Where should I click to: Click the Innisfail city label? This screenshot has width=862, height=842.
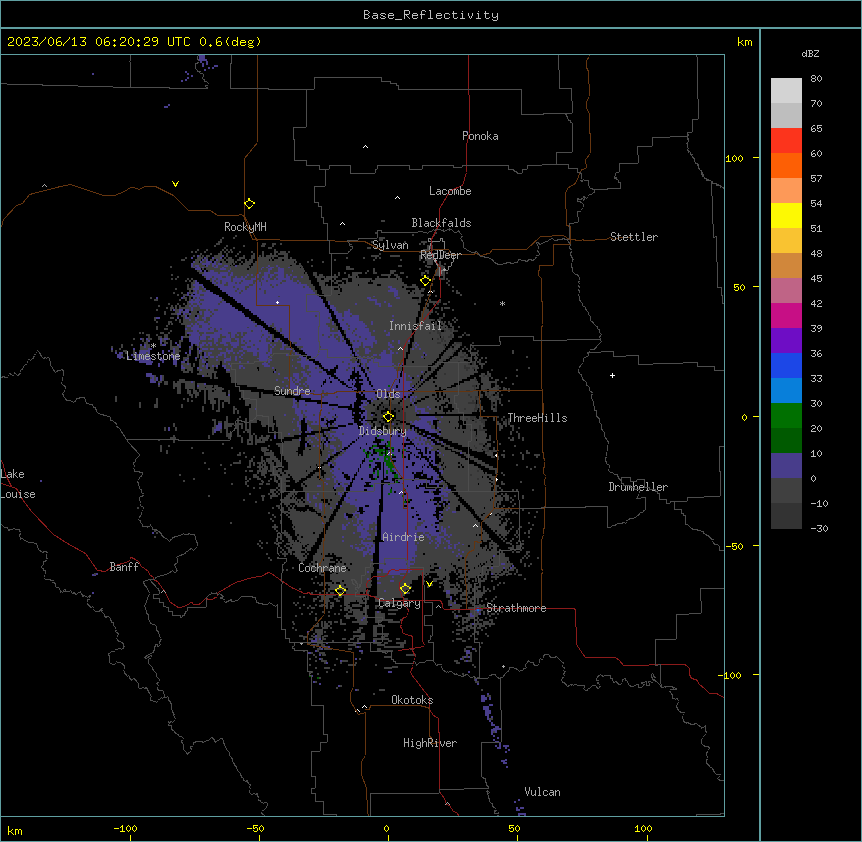416,326
